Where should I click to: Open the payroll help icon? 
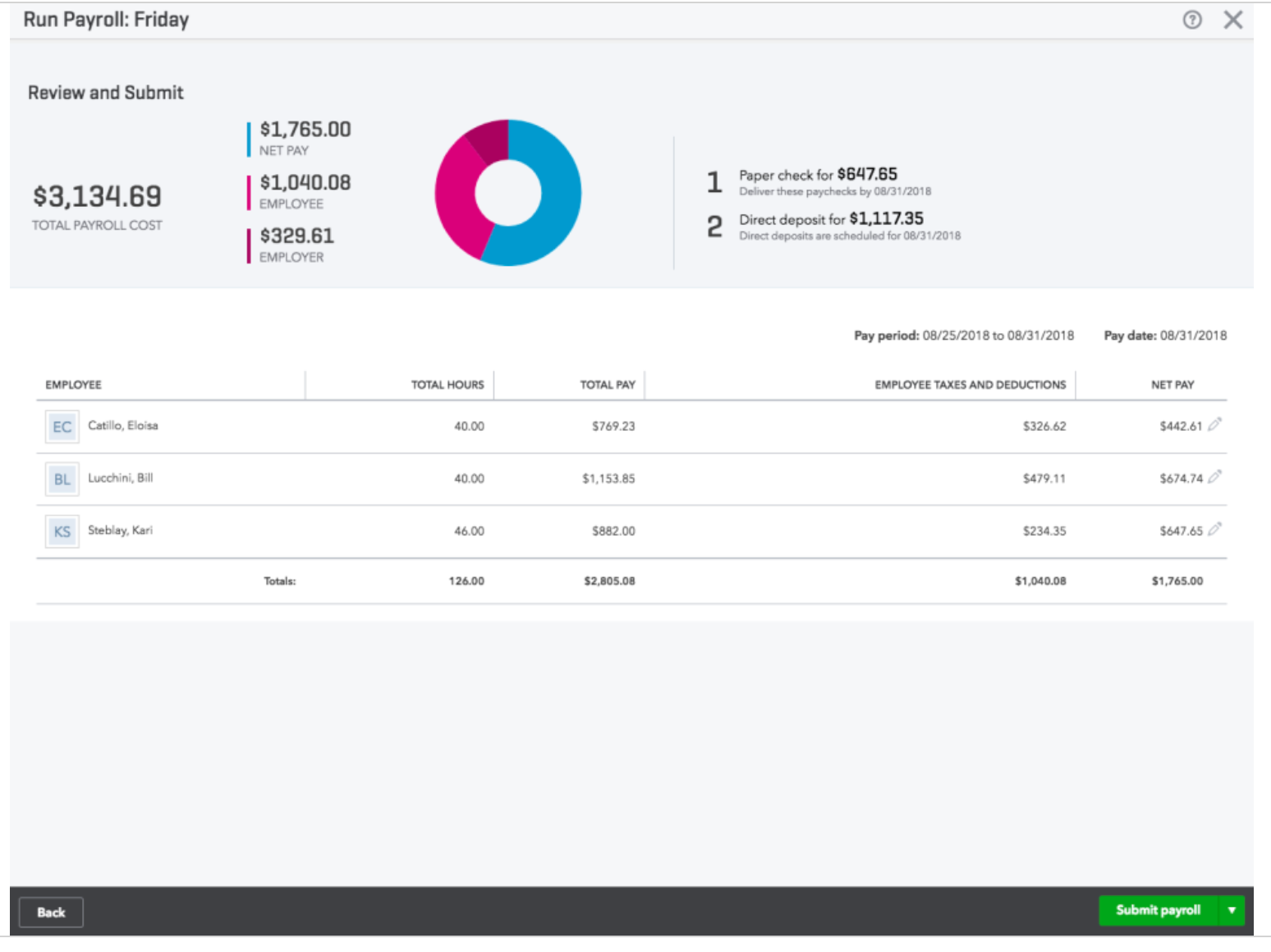tap(1192, 20)
